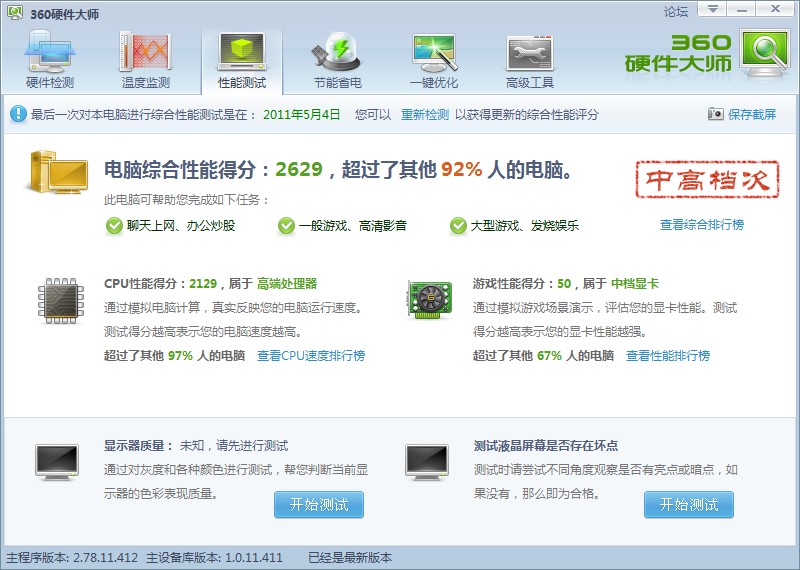
Task: Switch to the 硬件检测 tab label
Action: click(x=50, y=83)
